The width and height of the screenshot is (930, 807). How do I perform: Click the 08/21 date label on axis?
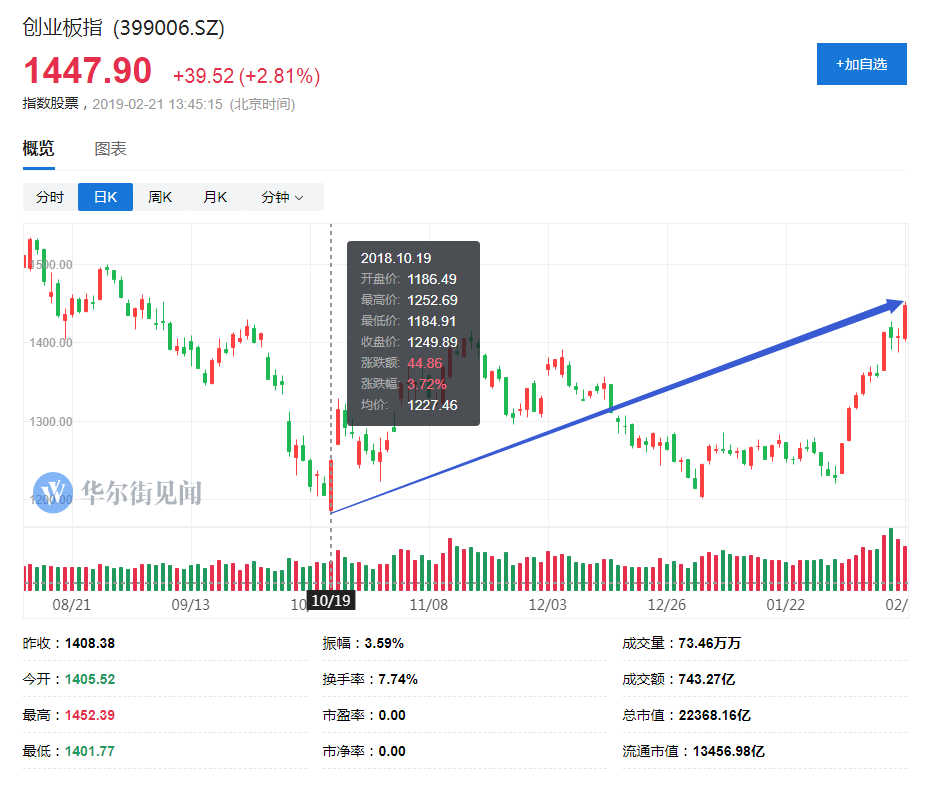[72, 605]
